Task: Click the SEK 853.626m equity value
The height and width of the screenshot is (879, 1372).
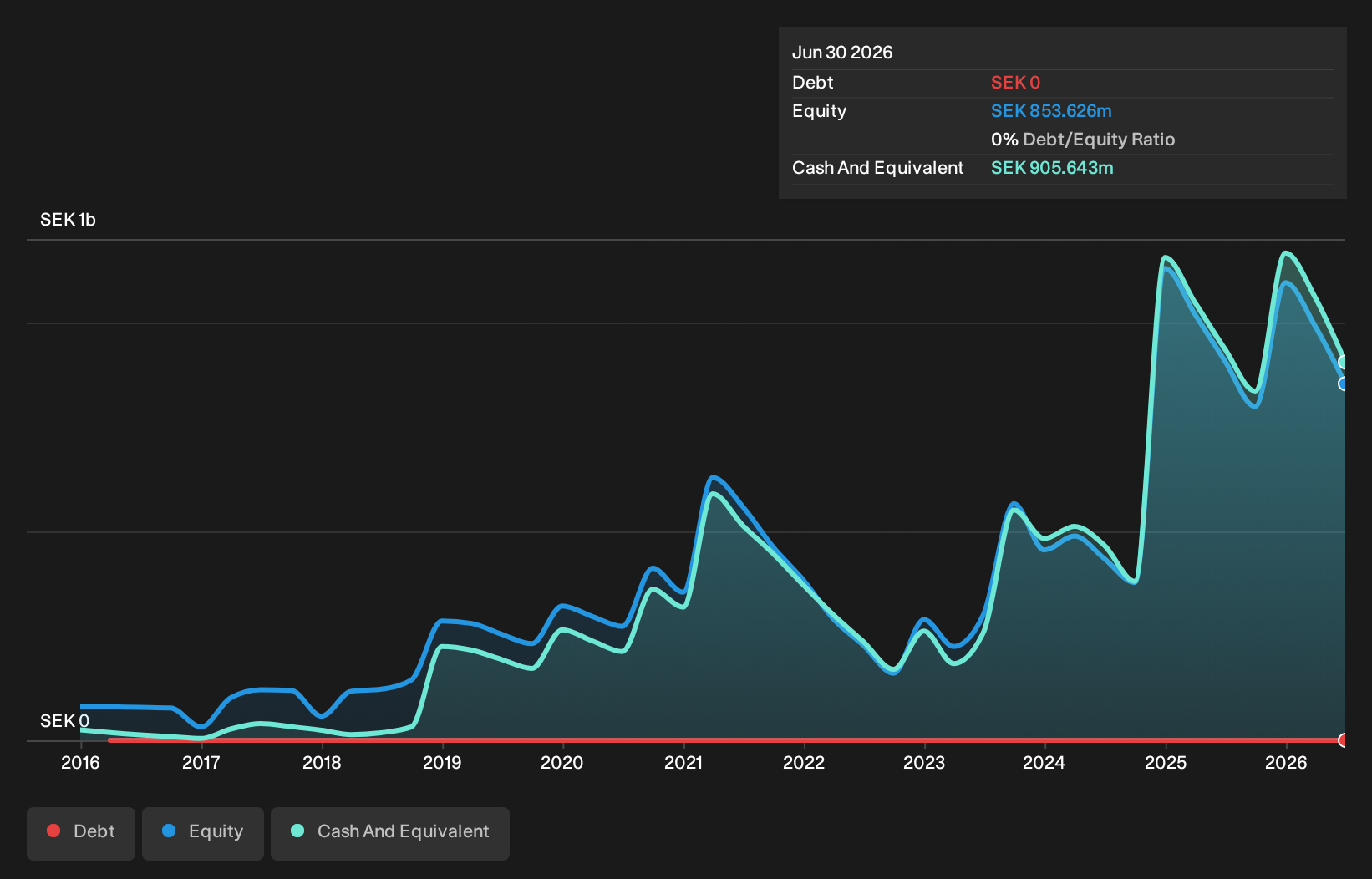Action: click(x=1051, y=111)
